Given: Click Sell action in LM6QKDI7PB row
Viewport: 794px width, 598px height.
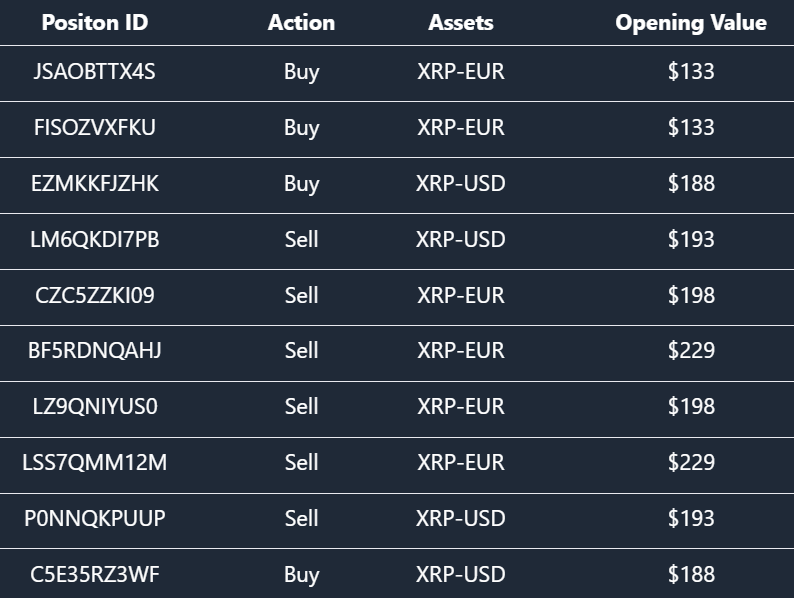Looking at the screenshot, I should click(301, 240).
